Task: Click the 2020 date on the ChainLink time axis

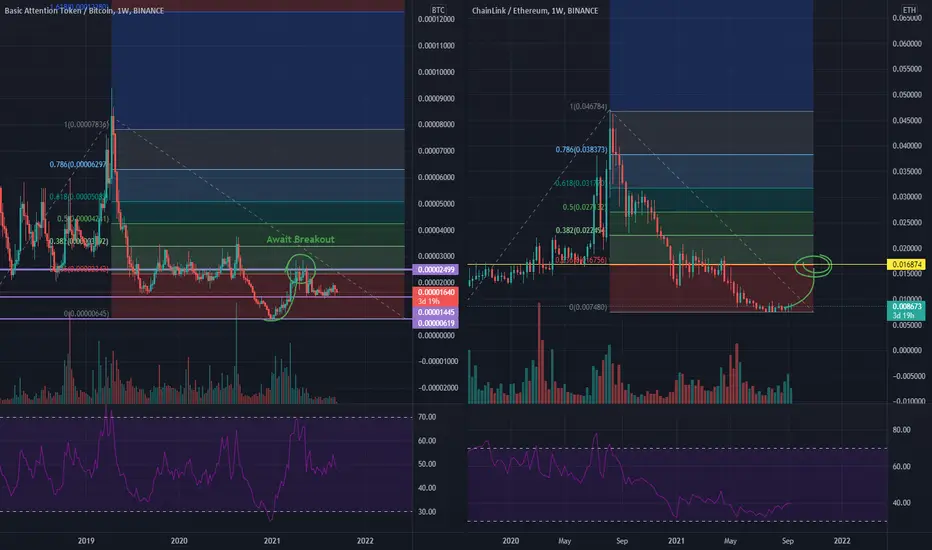Action: (511, 540)
